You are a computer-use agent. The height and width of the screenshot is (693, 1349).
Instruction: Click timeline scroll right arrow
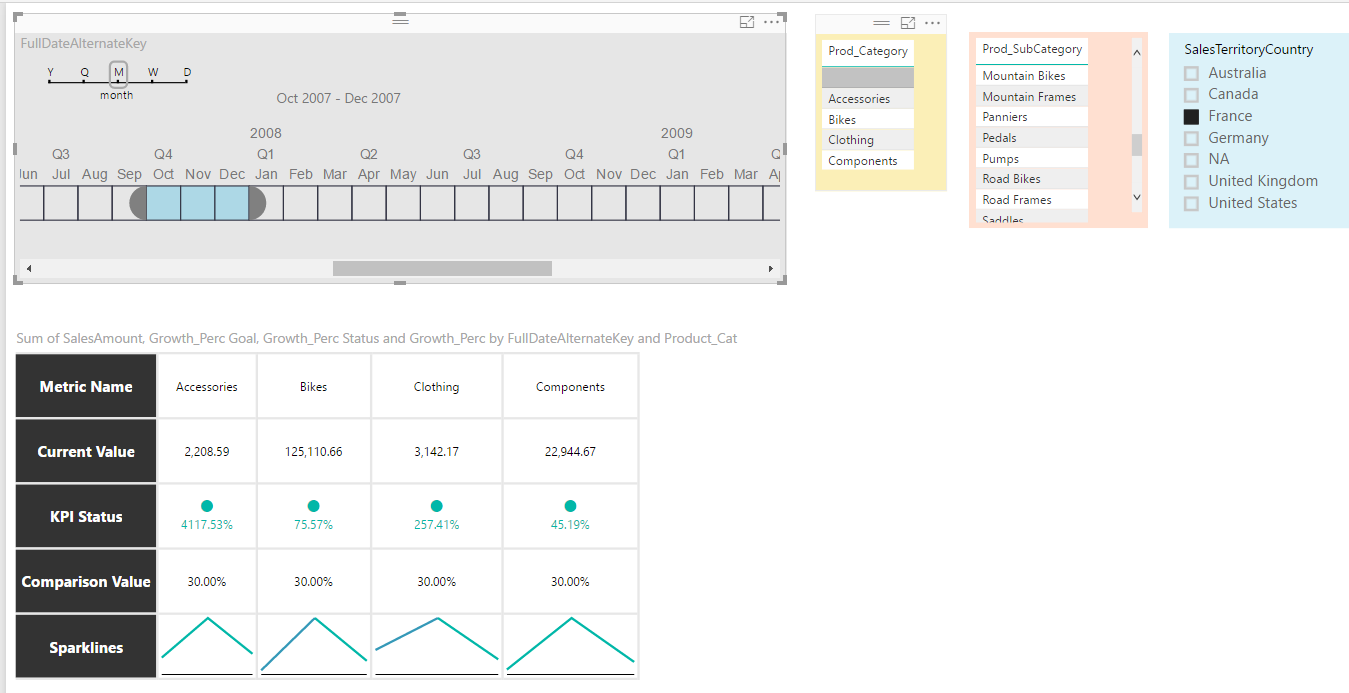[x=770, y=269]
